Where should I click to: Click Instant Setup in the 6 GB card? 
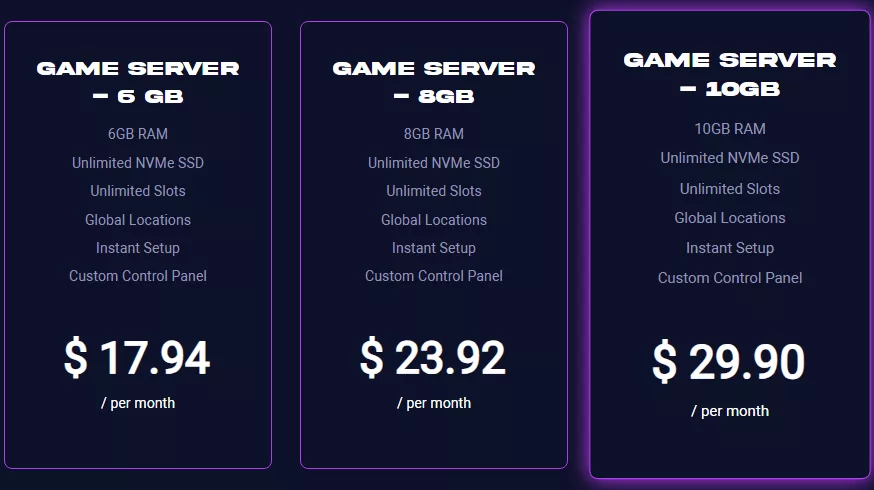click(x=138, y=248)
